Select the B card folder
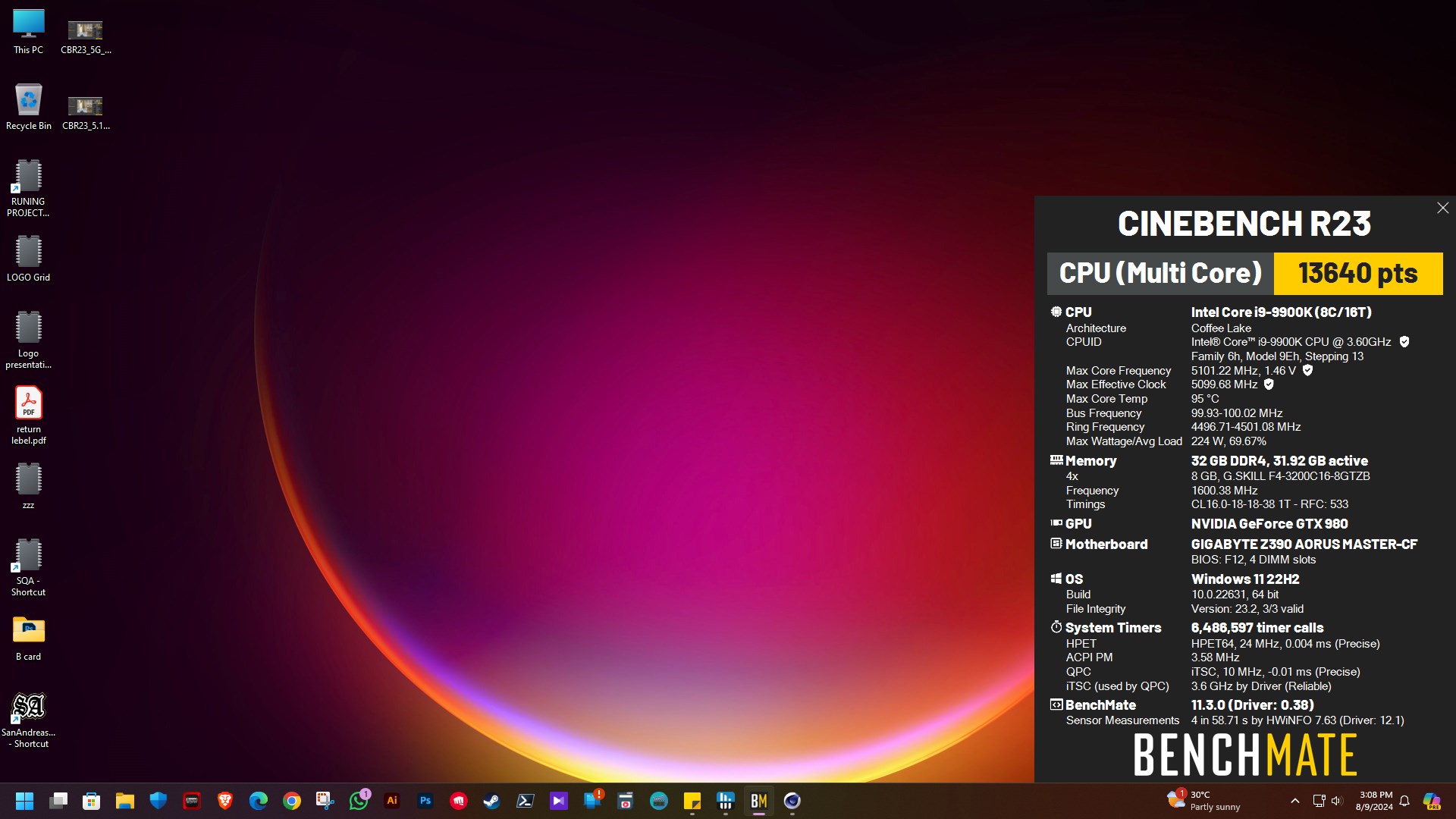 (x=28, y=638)
